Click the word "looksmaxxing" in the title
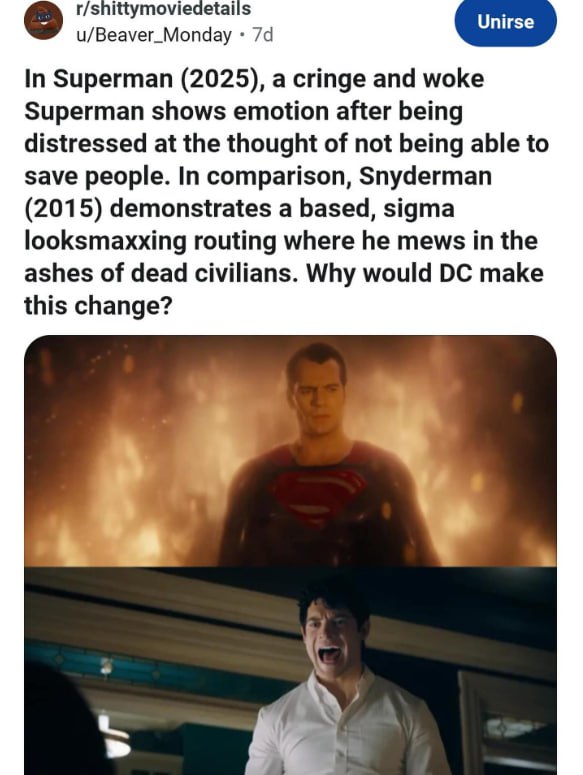The height and width of the screenshot is (775, 583). [x=105, y=241]
